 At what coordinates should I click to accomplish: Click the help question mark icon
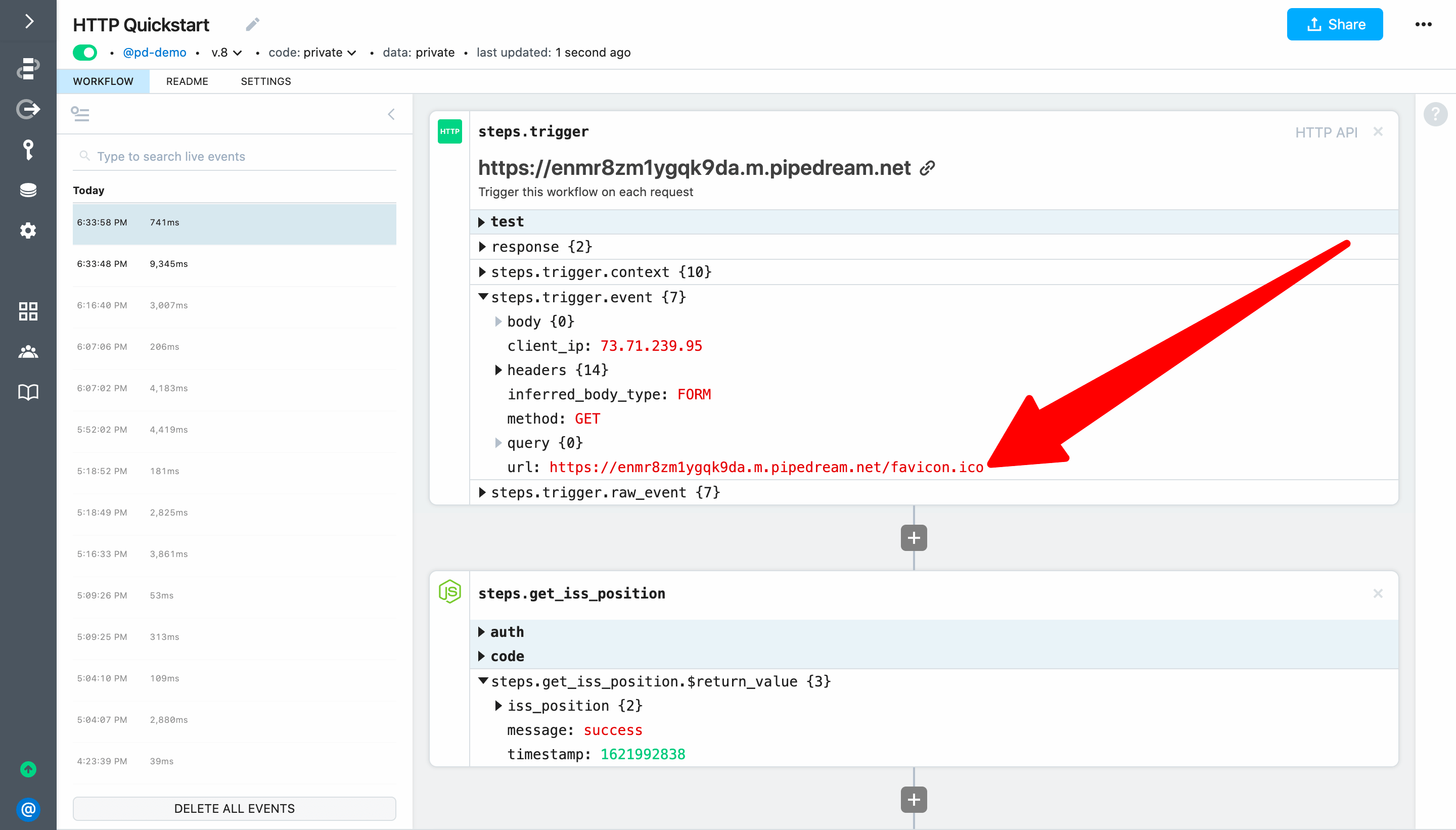pyautogui.click(x=1435, y=114)
